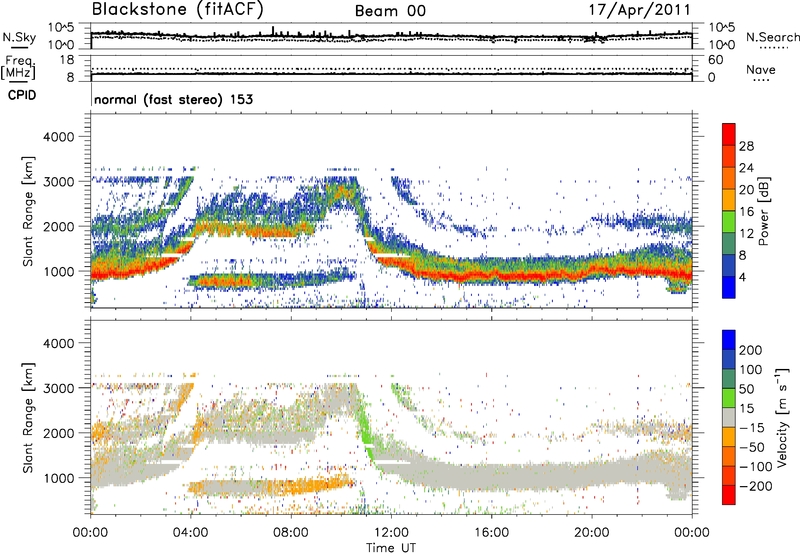This screenshot has height=554, width=800.
Task: Click the power colorbar red segment at top
Action: click(x=729, y=135)
